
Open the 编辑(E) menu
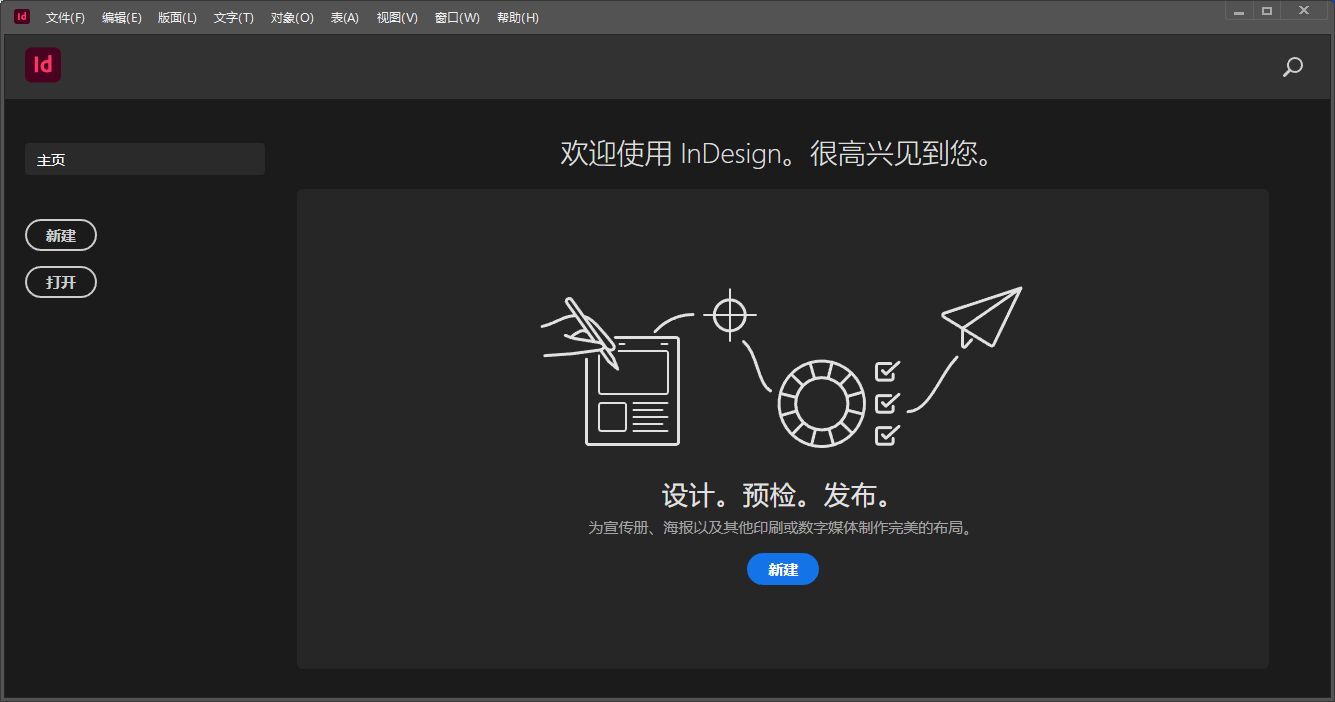pyautogui.click(x=122, y=18)
